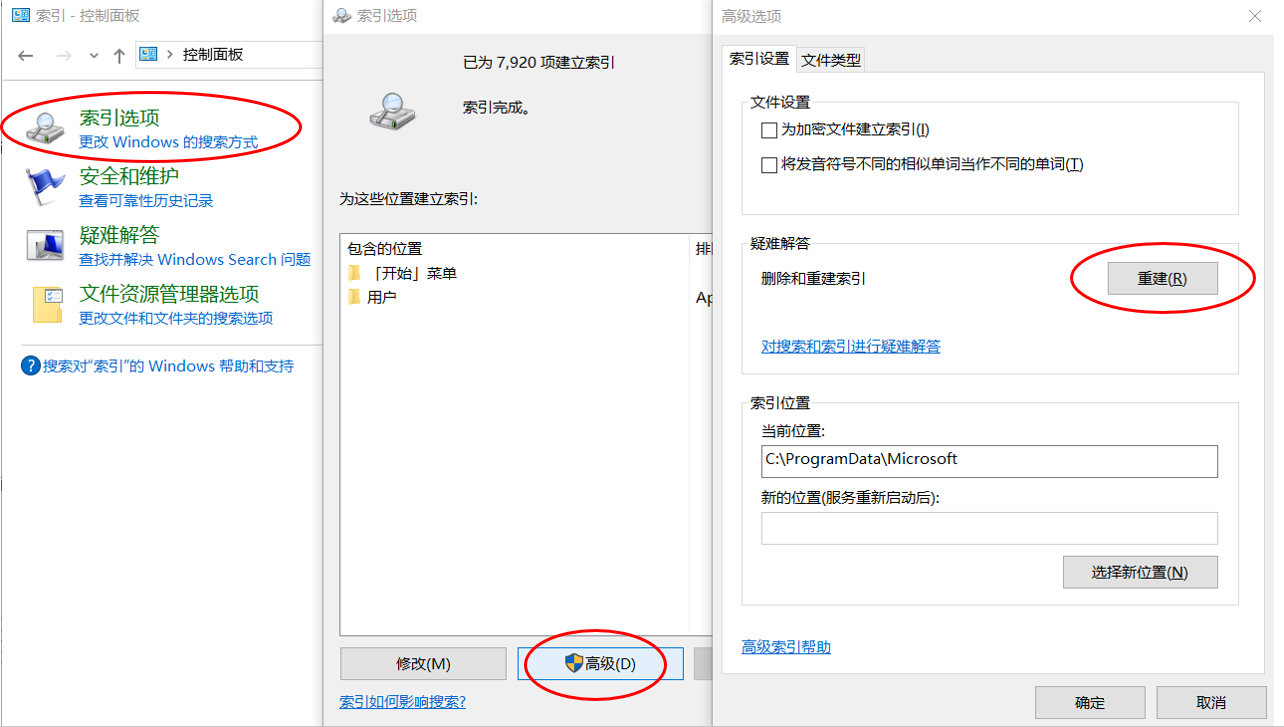The height and width of the screenshot is (727, 1284).
Task: Click the up arrow in Control Panel
Action: point(119,55)
